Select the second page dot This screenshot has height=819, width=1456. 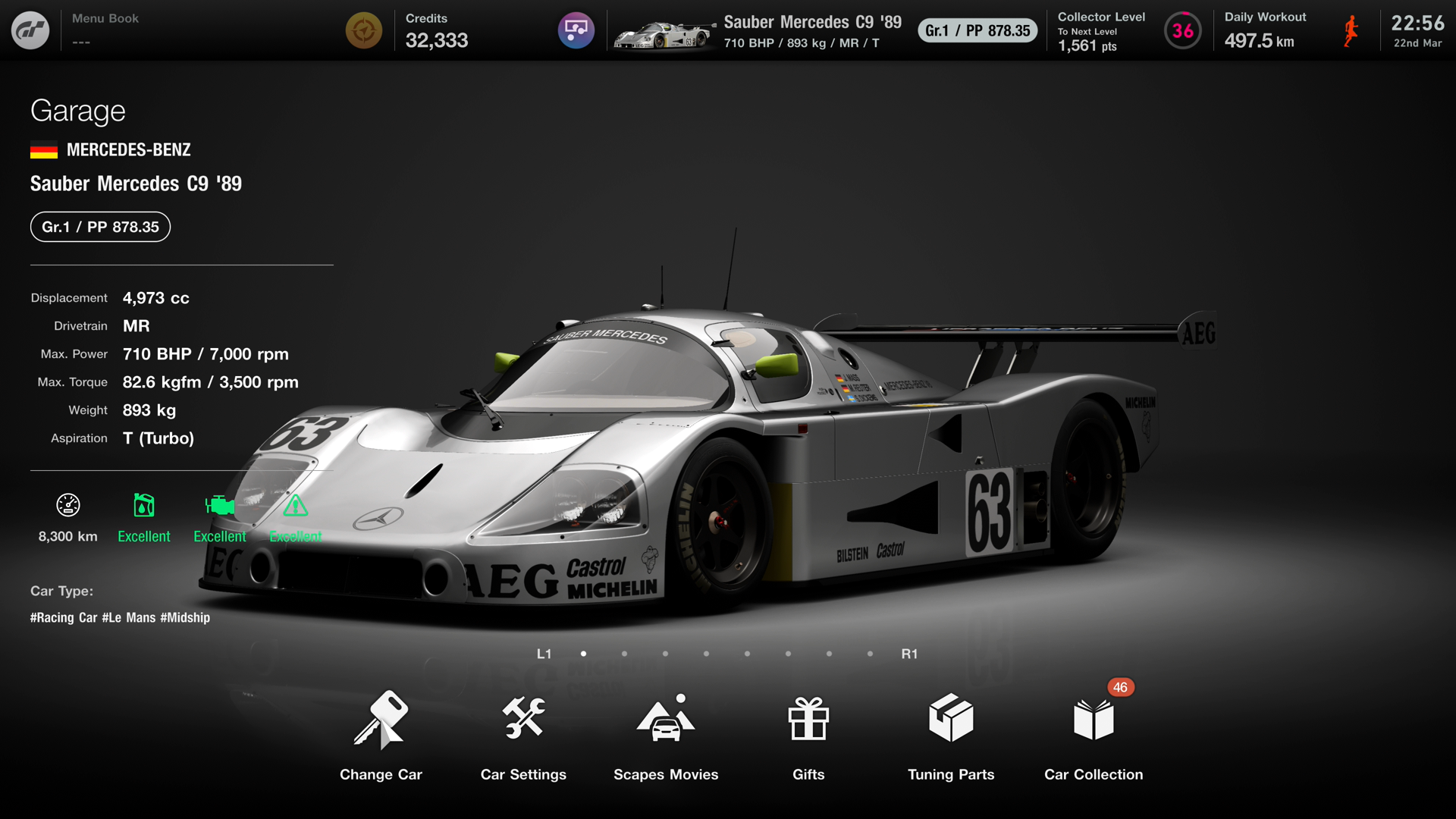pos(624,654)
